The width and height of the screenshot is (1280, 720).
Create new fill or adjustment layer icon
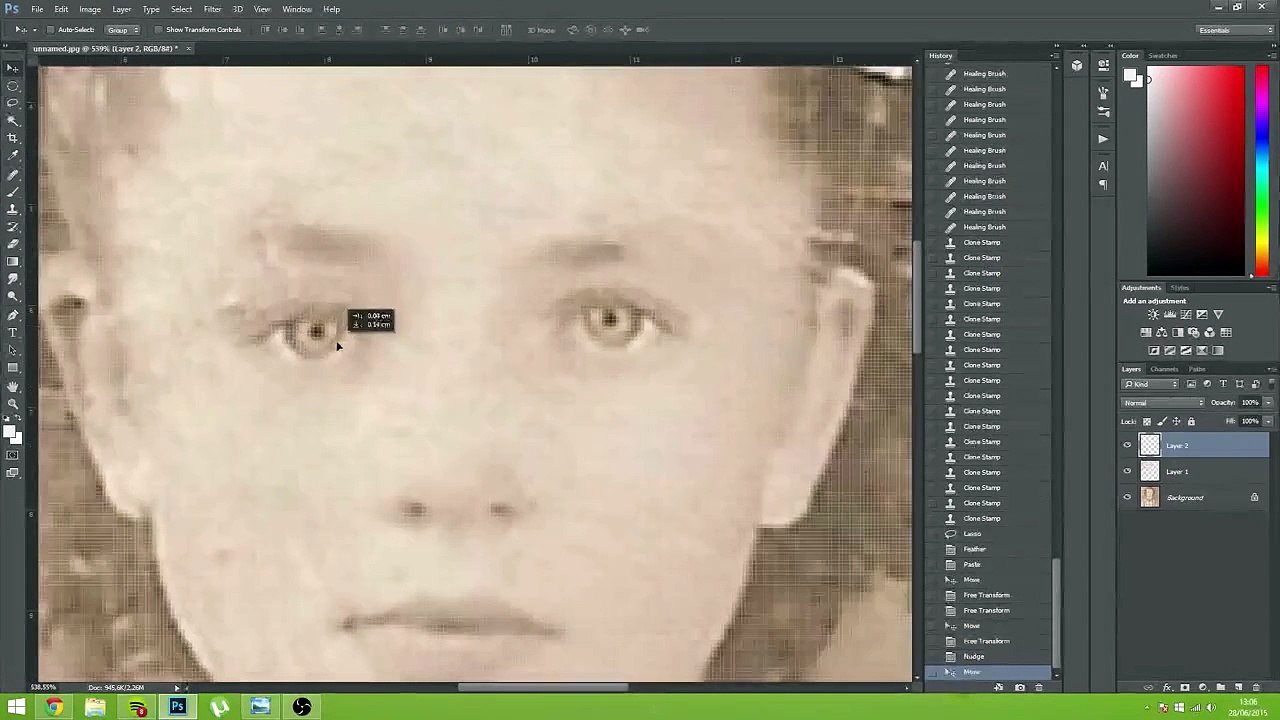(x=1203, y=687)
